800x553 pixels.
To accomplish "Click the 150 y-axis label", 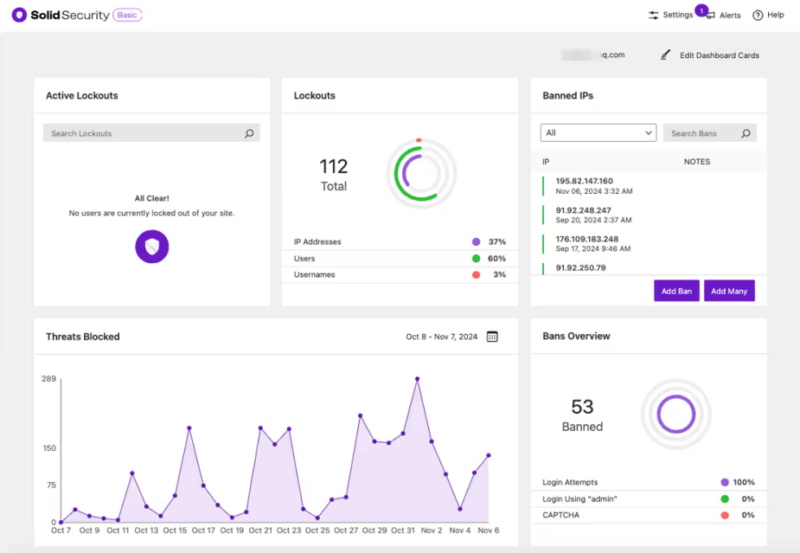I will (49, 448).
